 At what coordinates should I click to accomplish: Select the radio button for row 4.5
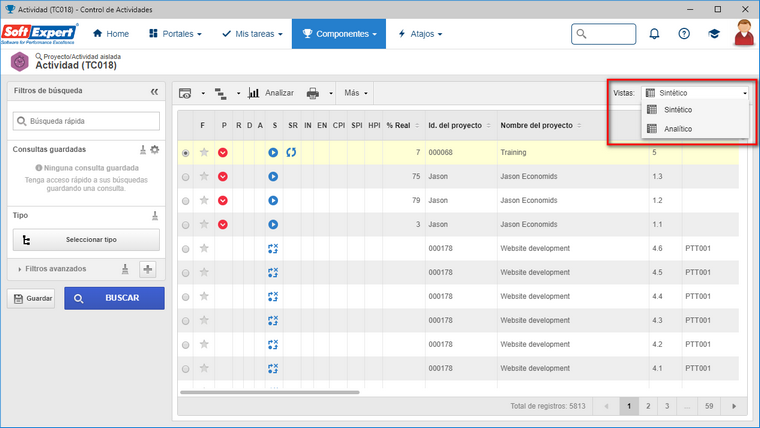click(x=186, y=273)
